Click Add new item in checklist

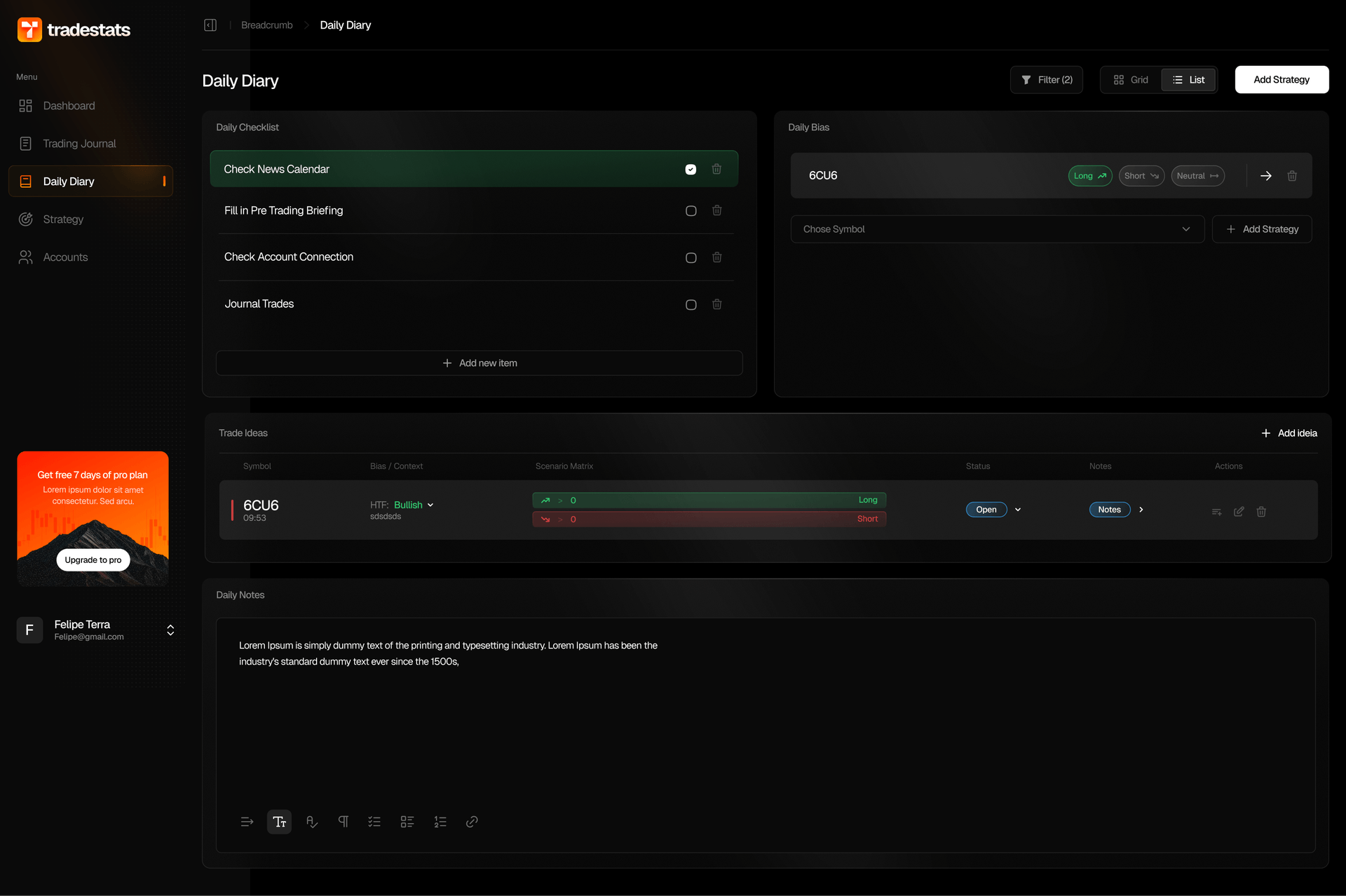480,363
